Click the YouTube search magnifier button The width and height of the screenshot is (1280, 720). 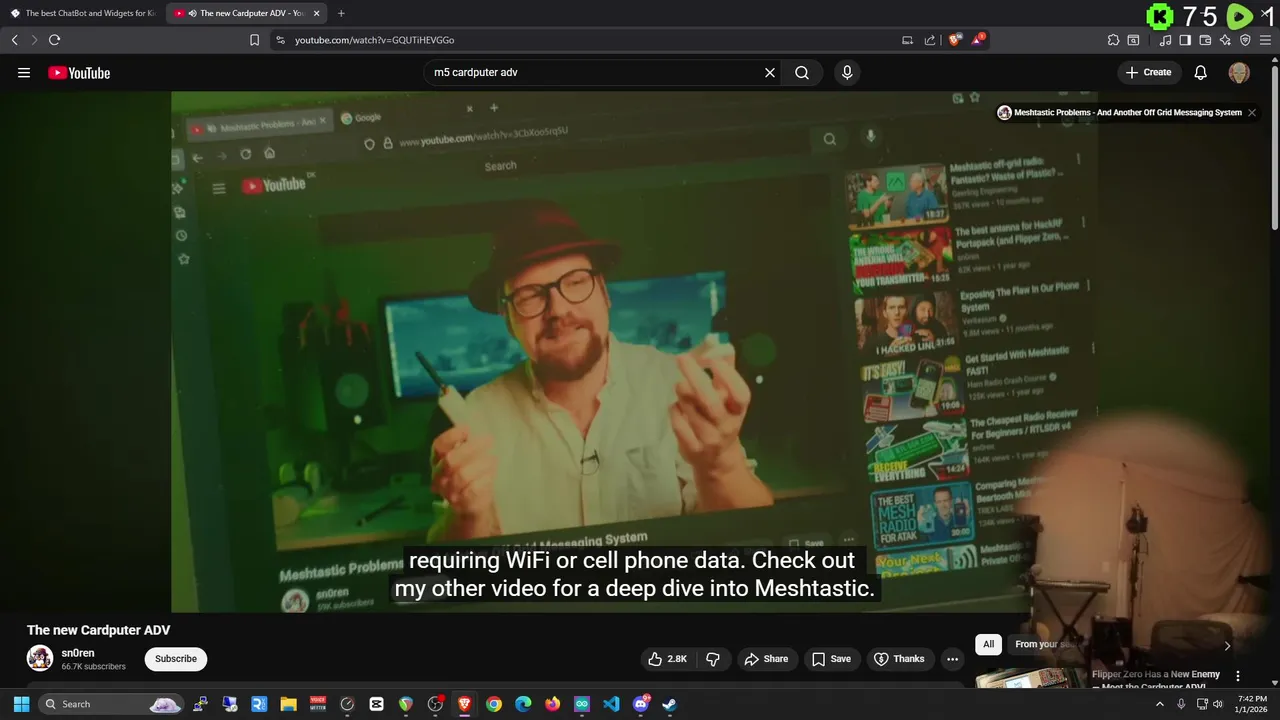[802, 73]
